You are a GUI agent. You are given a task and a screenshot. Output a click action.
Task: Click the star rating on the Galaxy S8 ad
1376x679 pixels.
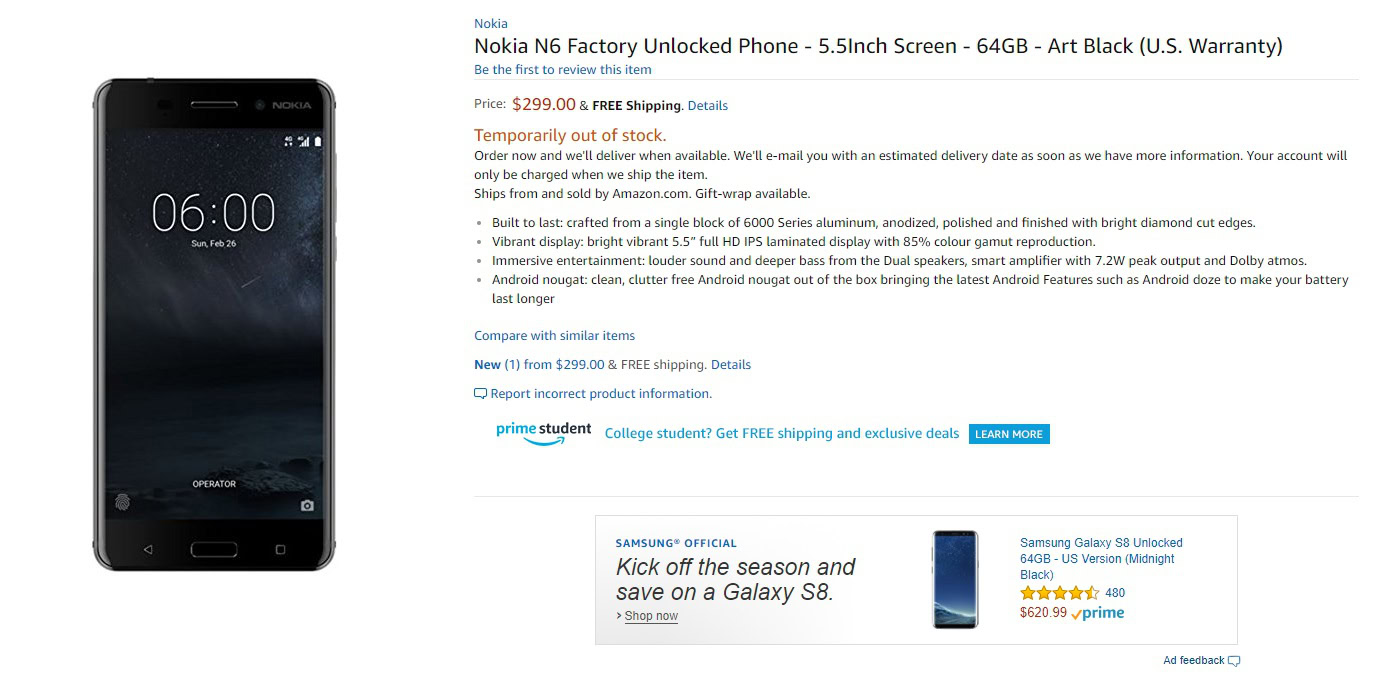1059,593
